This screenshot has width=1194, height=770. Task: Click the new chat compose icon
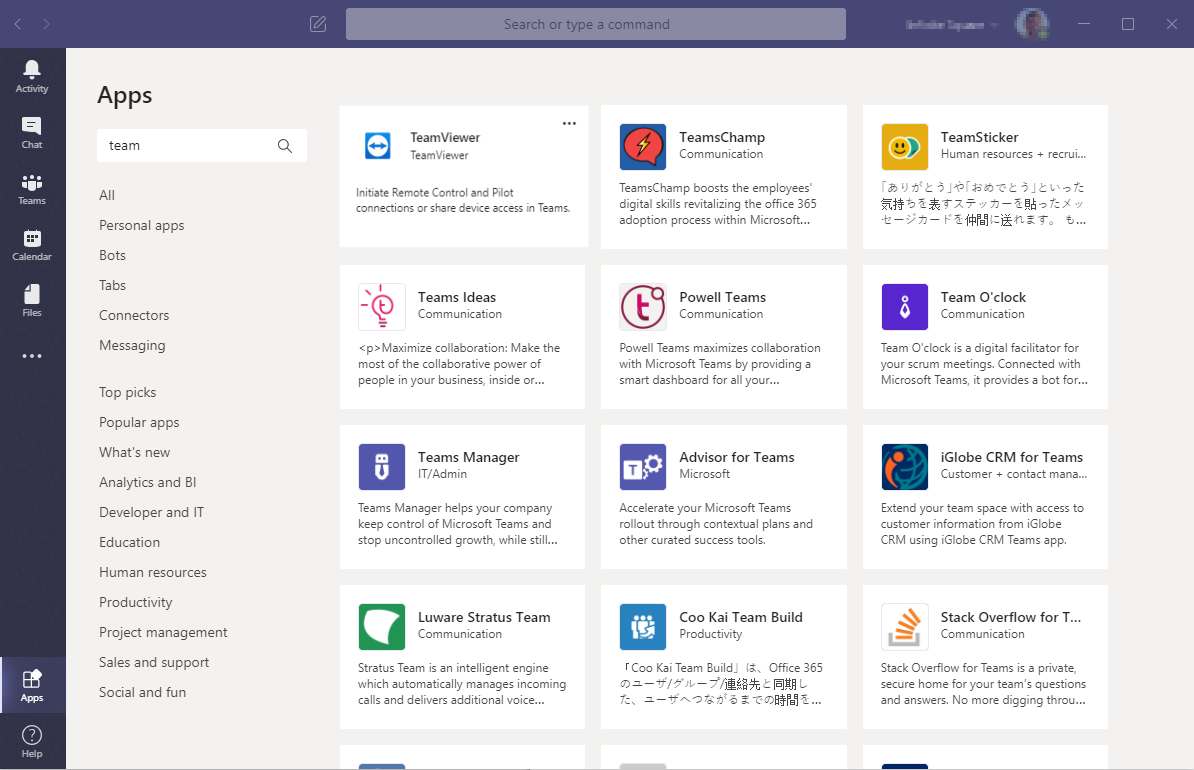pyautogui.click(x=318, y=24)
